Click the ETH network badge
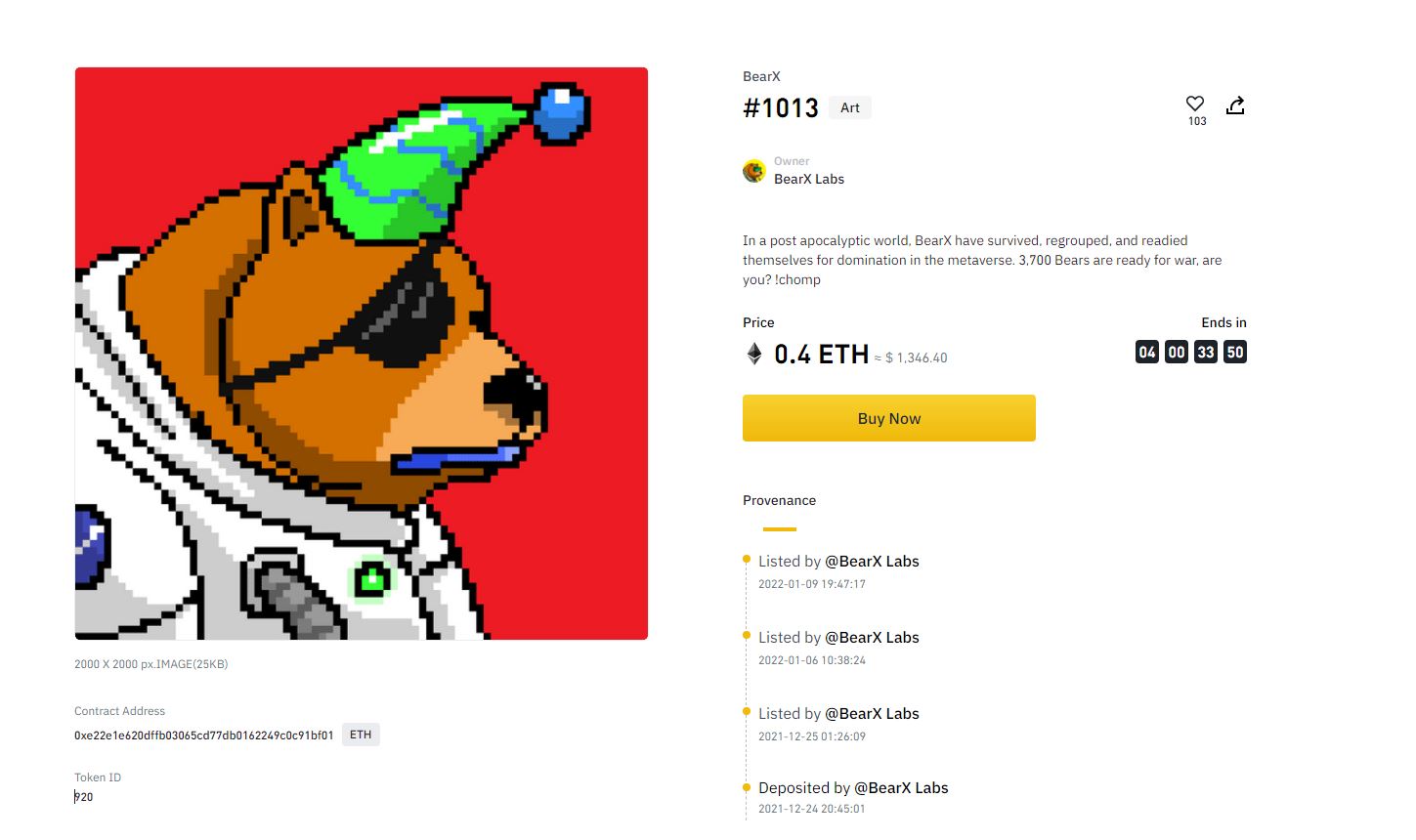Image resolution: width=1416 pixels, height=840 pixels. tap(361, 735)
